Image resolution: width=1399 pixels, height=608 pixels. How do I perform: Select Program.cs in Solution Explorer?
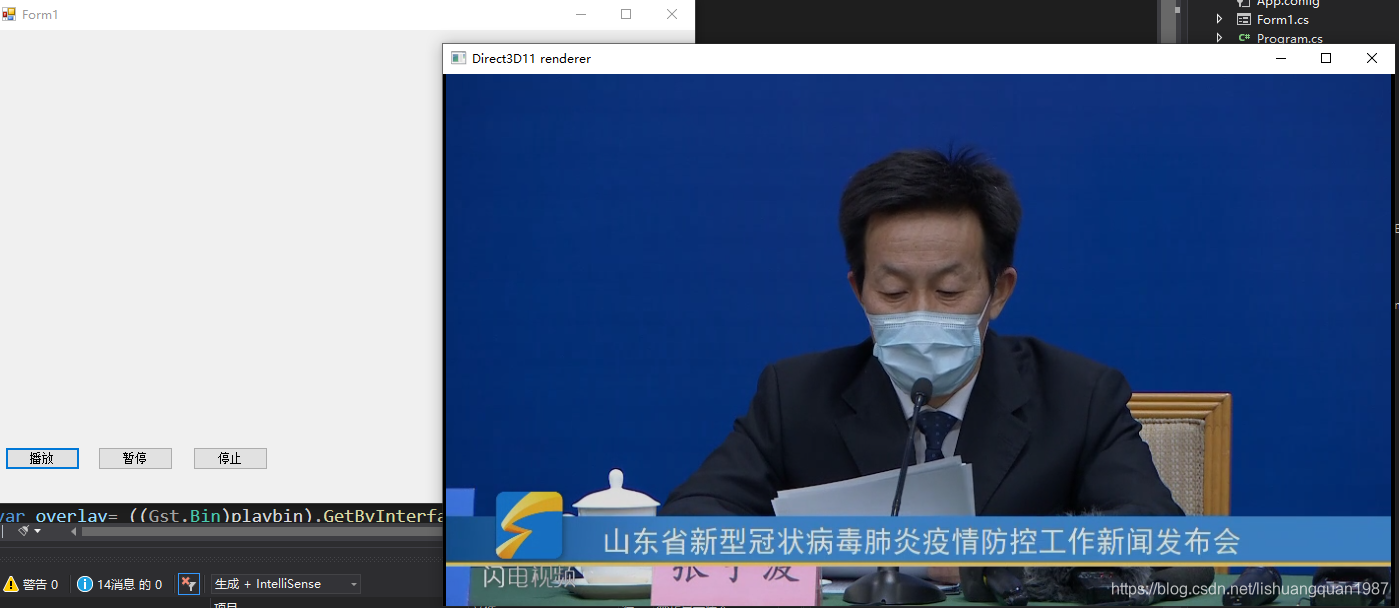tap(1289, 38)
